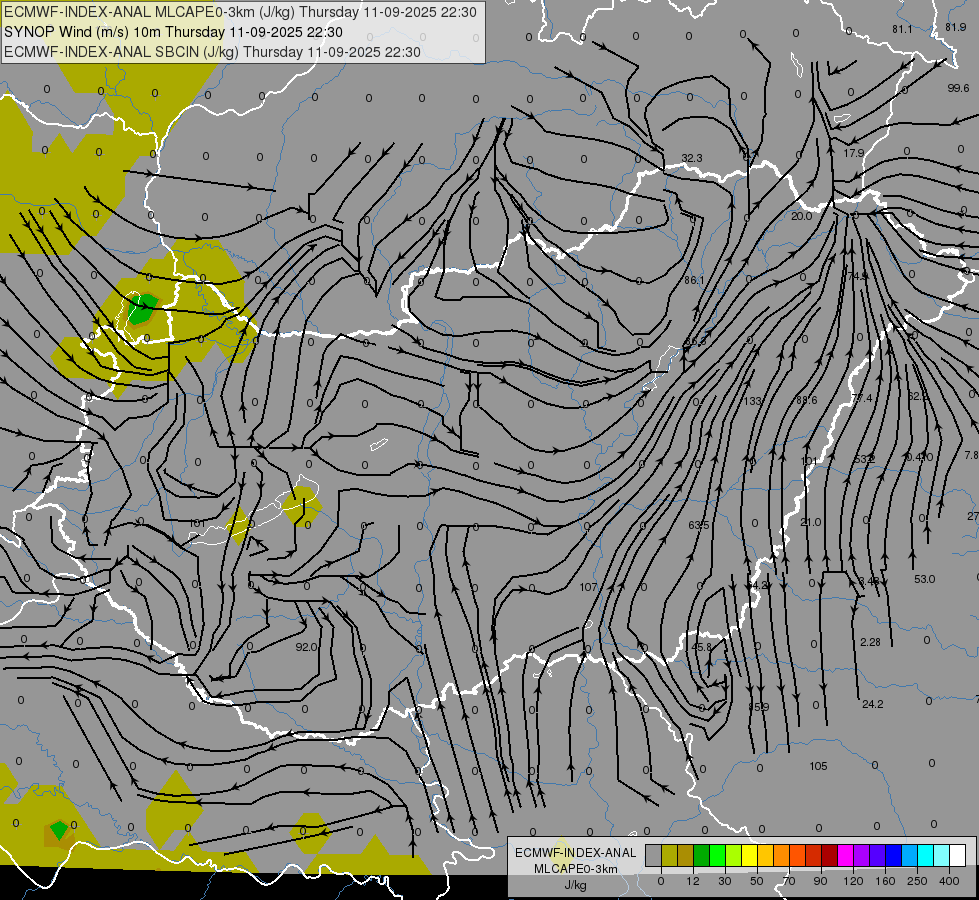Click the legend unit J/kg
The height and width of the screenshot is (900, 979).
pyautogui.click(x=576, y=885)
